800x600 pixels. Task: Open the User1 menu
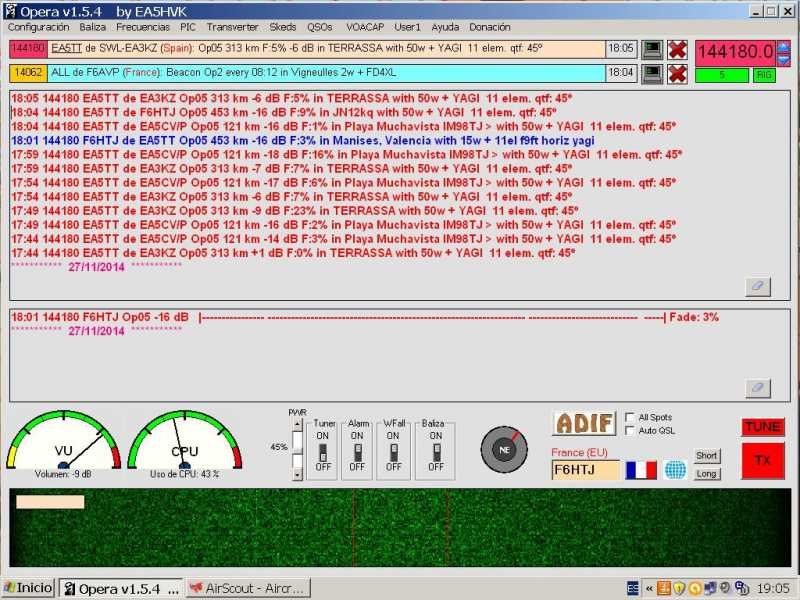(x=407, y=27)
